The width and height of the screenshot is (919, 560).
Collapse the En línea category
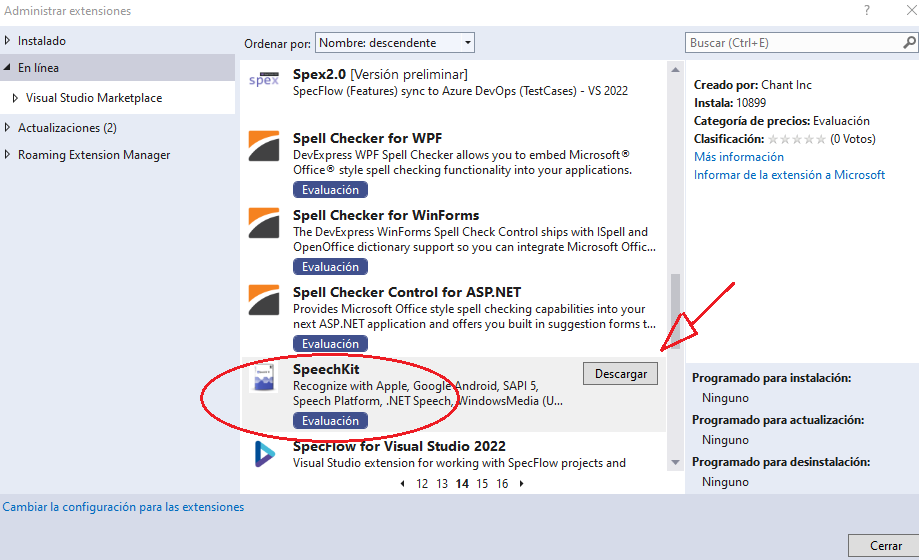[7, 67]
